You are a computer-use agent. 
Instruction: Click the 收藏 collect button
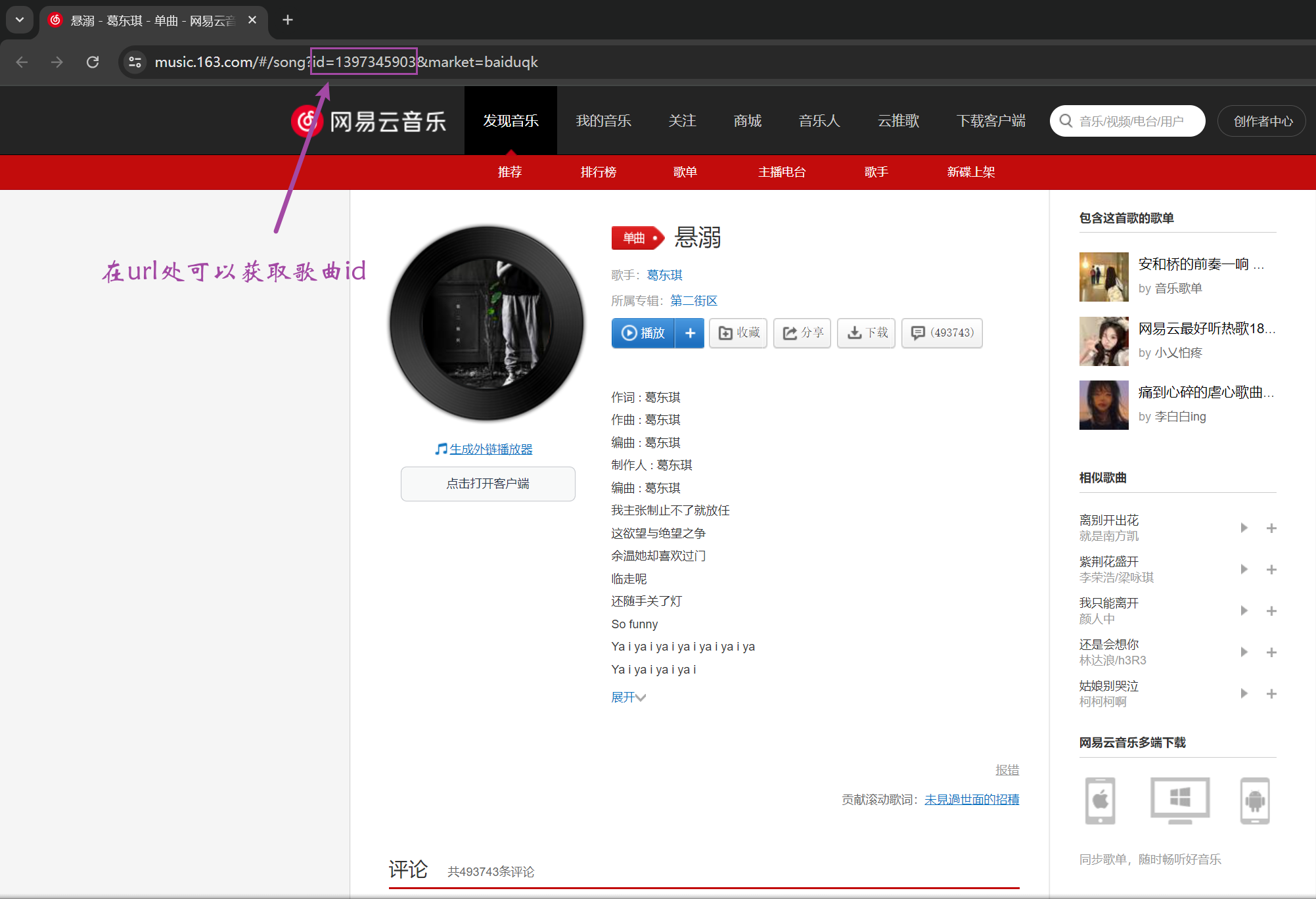738,333
